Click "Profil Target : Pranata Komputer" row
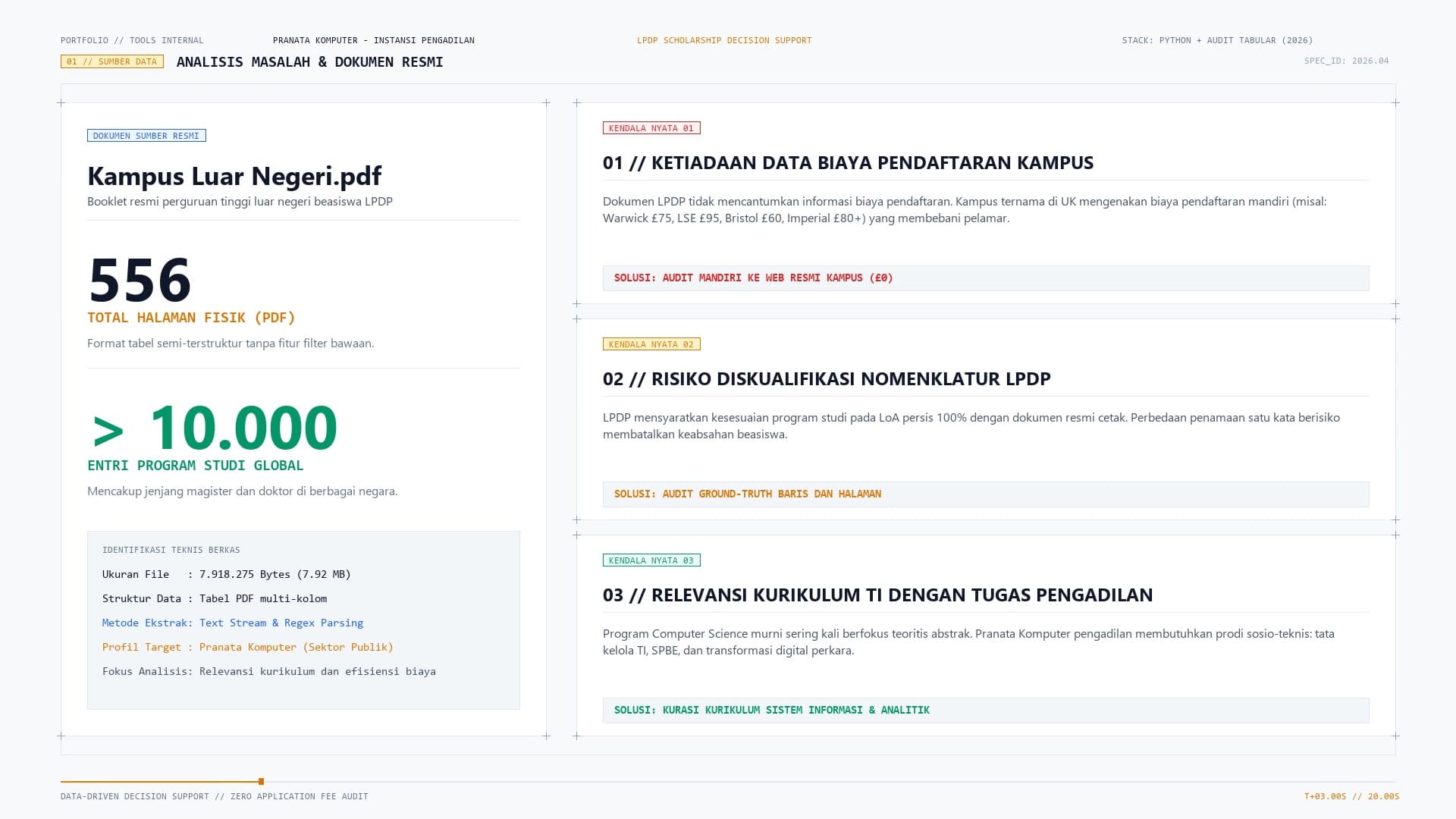The image size is (1456, 819). (x=248, y=648)
